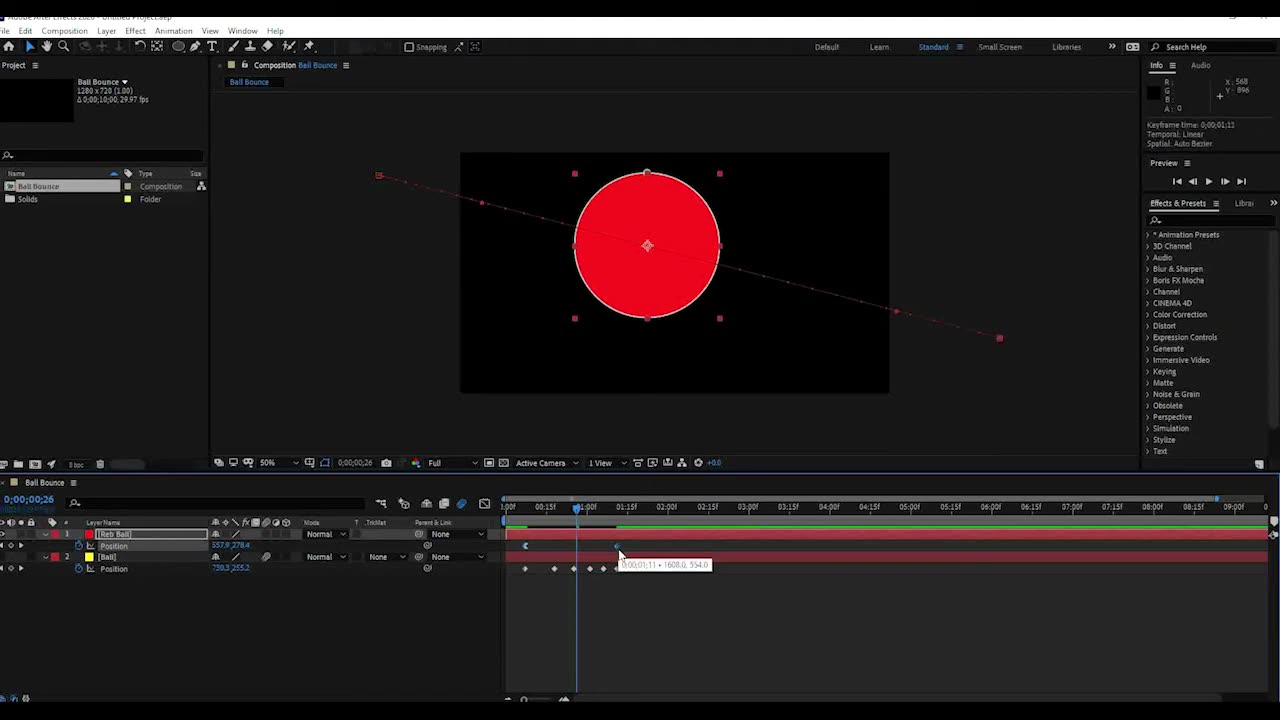The width and height of the screenshot is (1280, 720).
Task: Expand Animation Presets in Effects panel
Action: [1148, 235]
